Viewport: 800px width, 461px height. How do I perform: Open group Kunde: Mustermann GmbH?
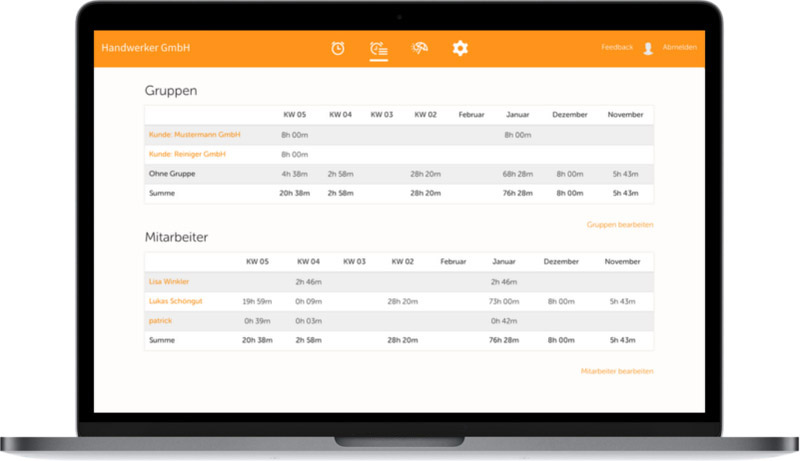point(194,135)
